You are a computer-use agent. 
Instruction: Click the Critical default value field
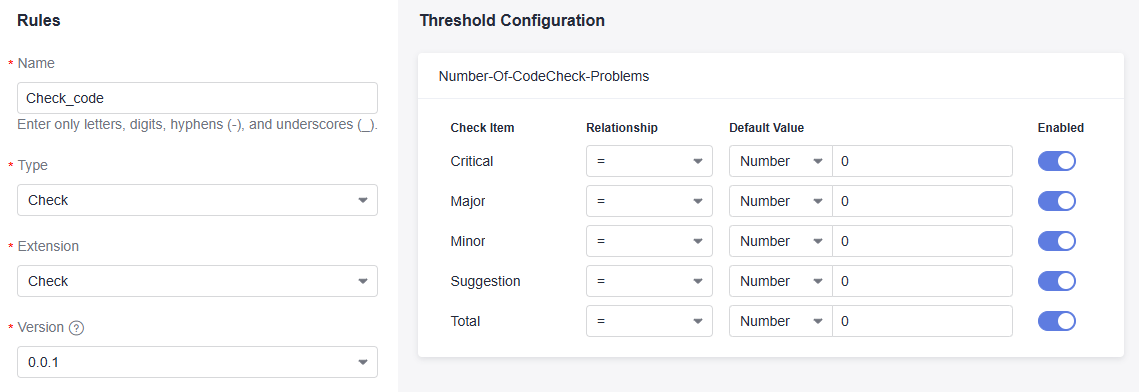[x=923, y=161]
